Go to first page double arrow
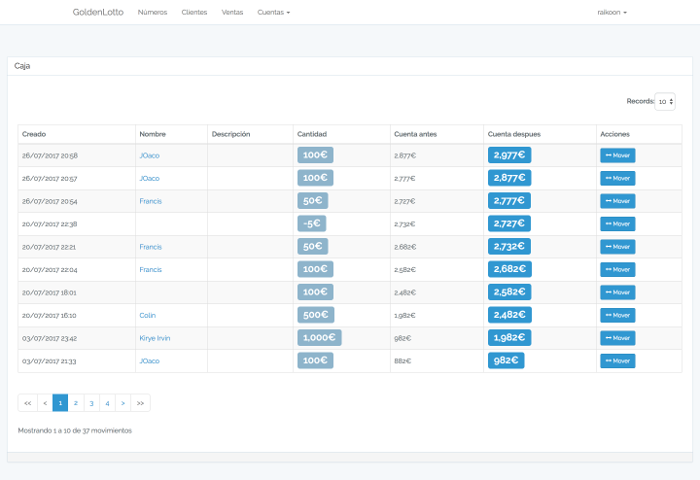This screenshot has width=700, height=480. pos(27,403)
